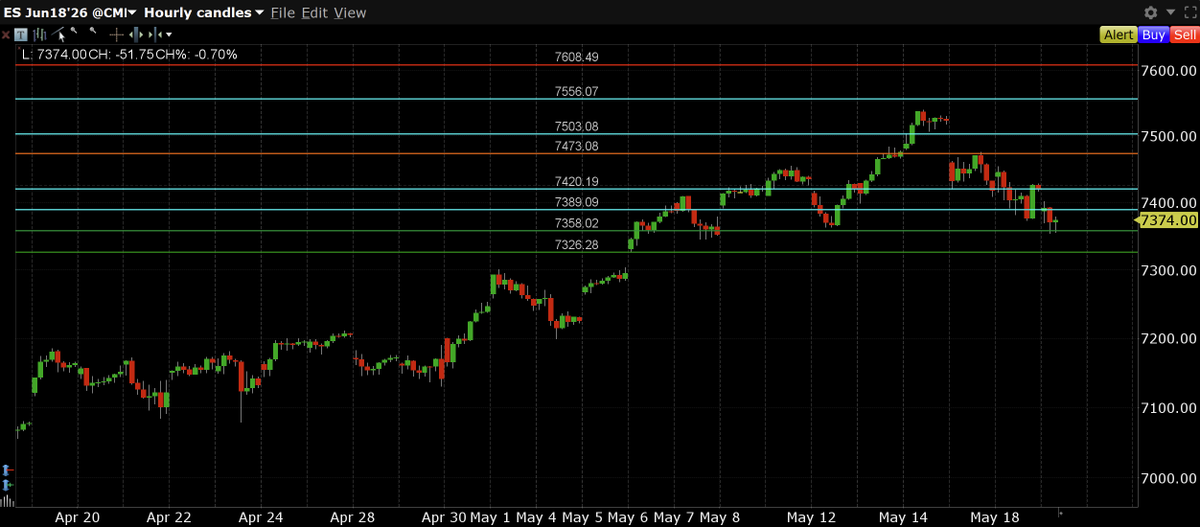Click the 7600.00 price axis label

(1168, 70)
